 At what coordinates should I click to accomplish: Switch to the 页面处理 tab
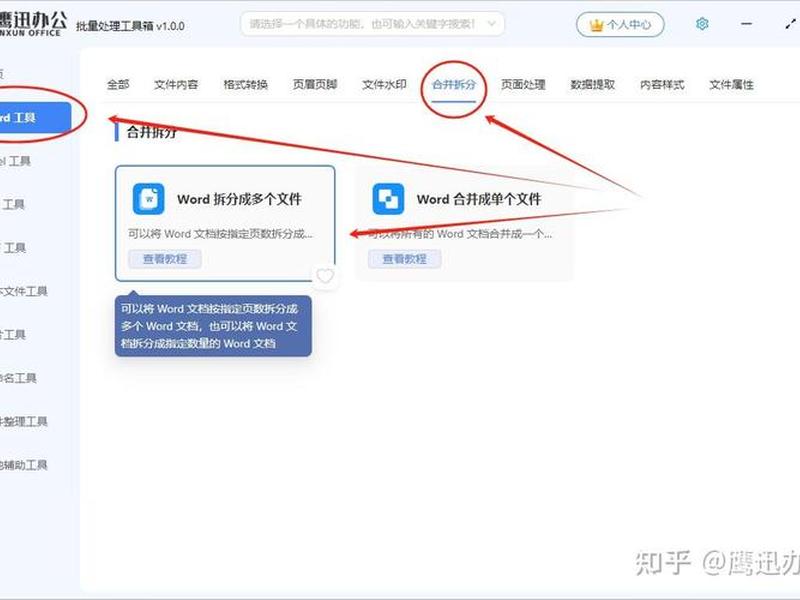(523, 85)
